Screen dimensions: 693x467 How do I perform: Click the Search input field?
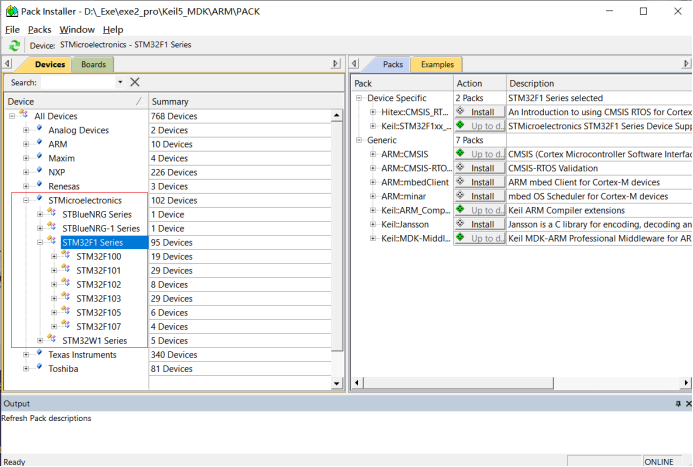78,82
